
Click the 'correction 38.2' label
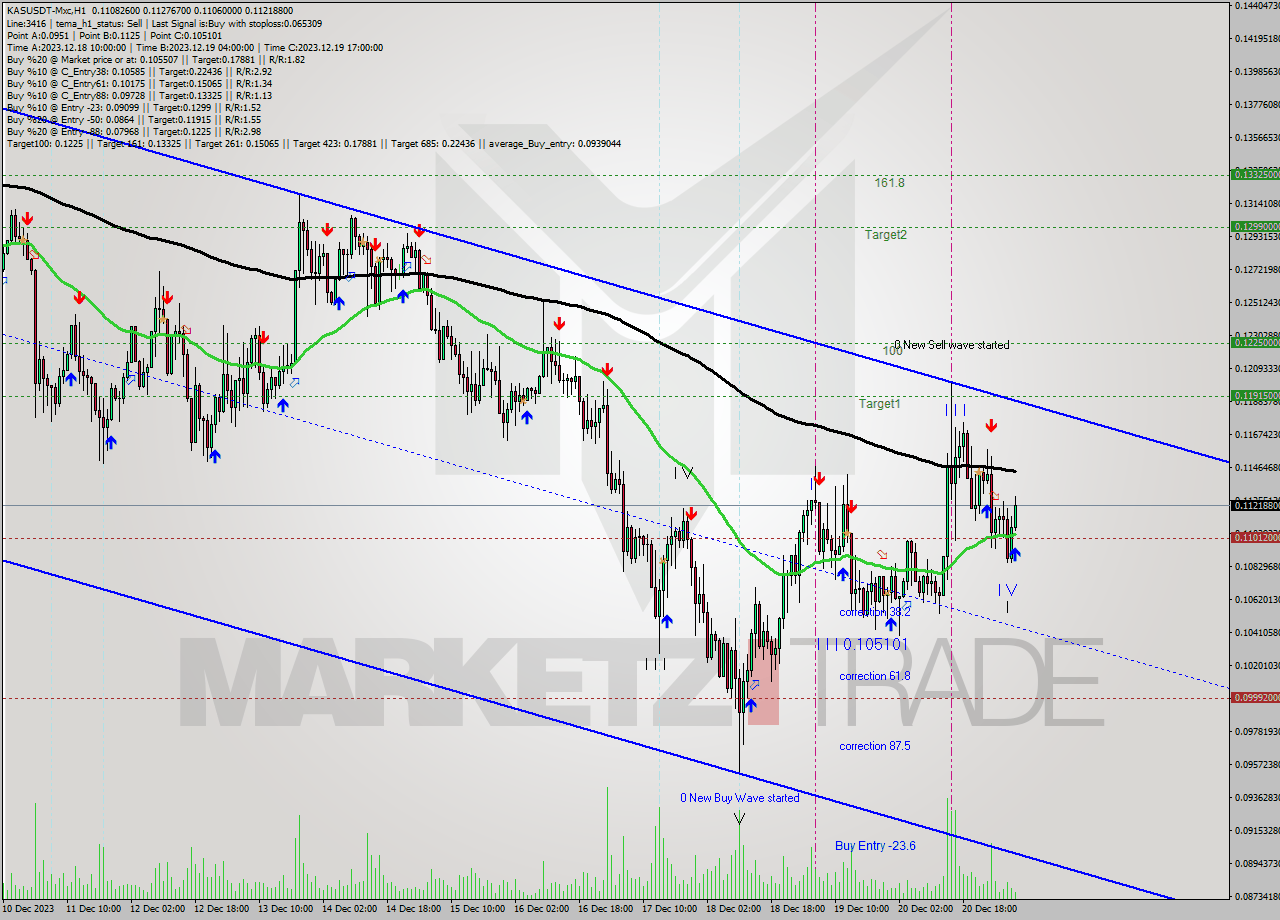coord(875,612)
